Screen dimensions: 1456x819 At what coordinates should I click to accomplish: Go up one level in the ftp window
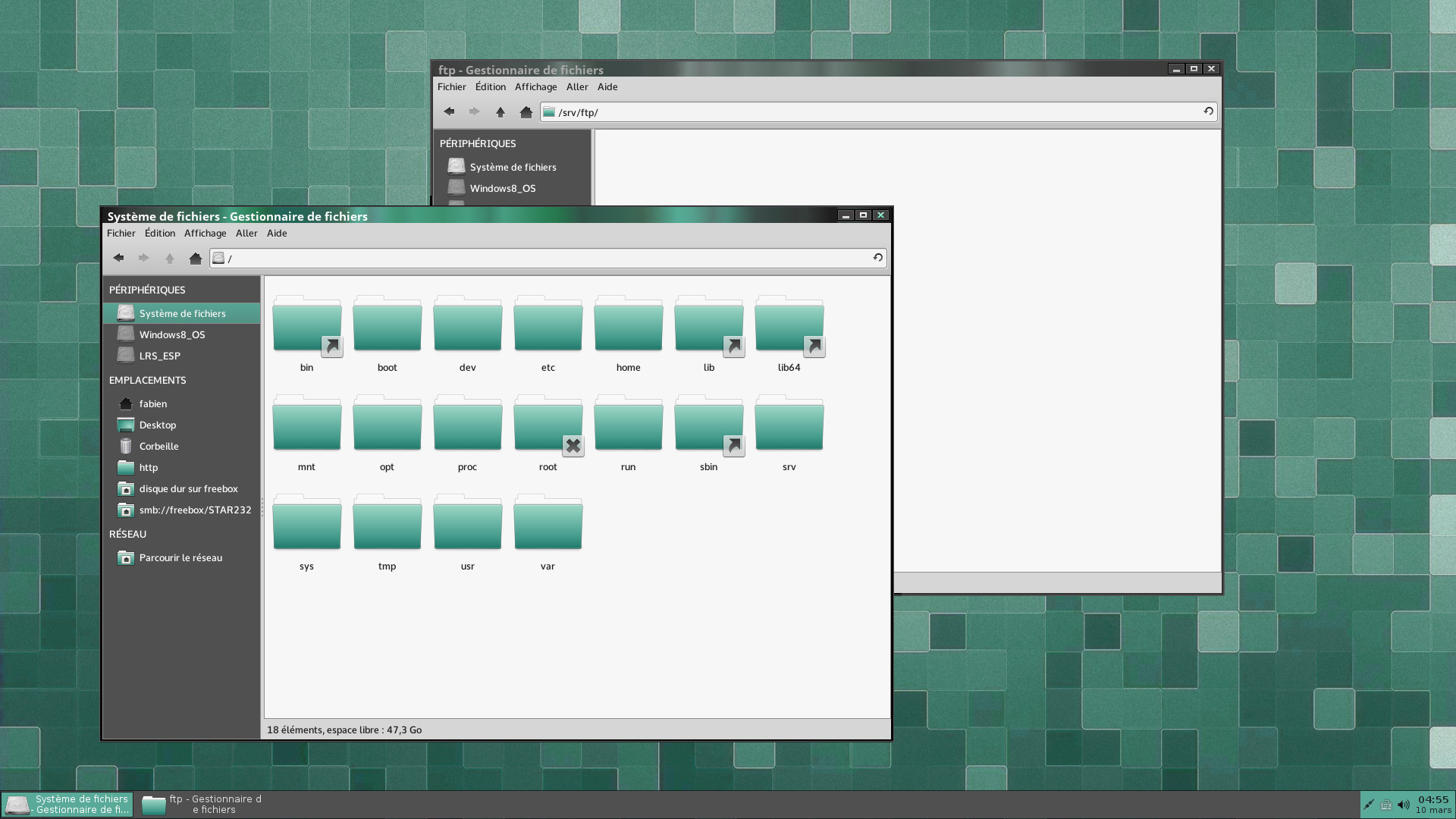[500, 111]
